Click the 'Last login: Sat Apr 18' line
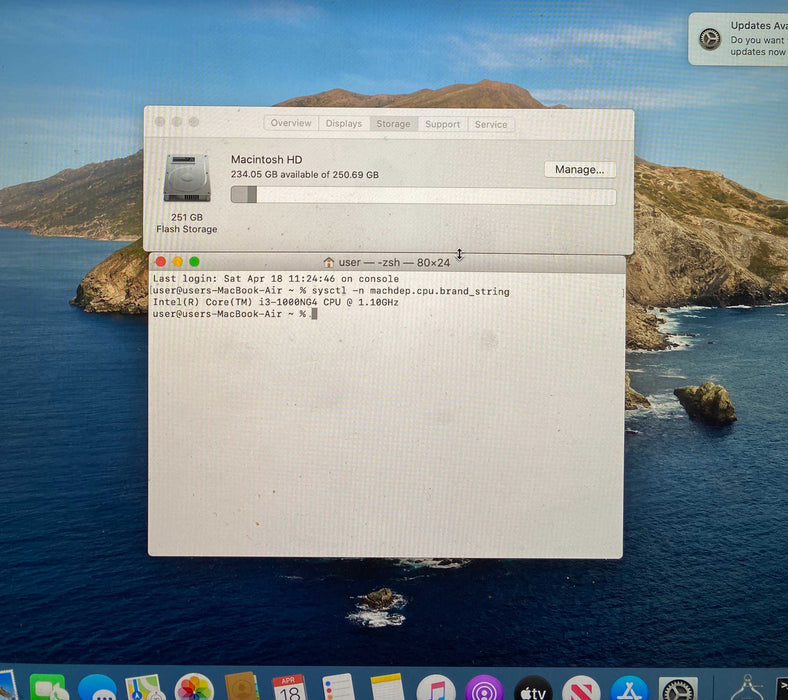 tap(275, 279)
